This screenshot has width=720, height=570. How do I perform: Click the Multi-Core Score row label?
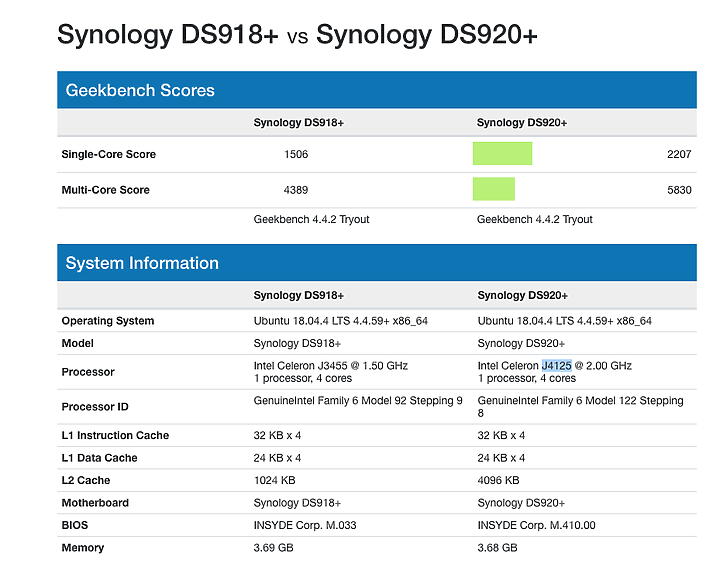(x=106, y=190)
